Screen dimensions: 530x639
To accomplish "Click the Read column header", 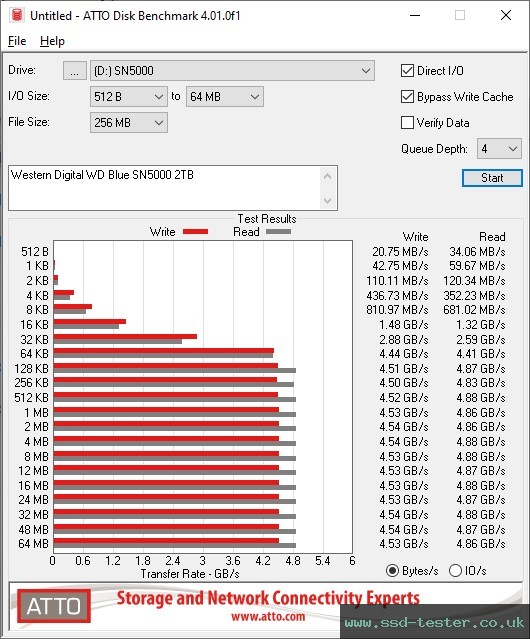I will coord(492,237).
